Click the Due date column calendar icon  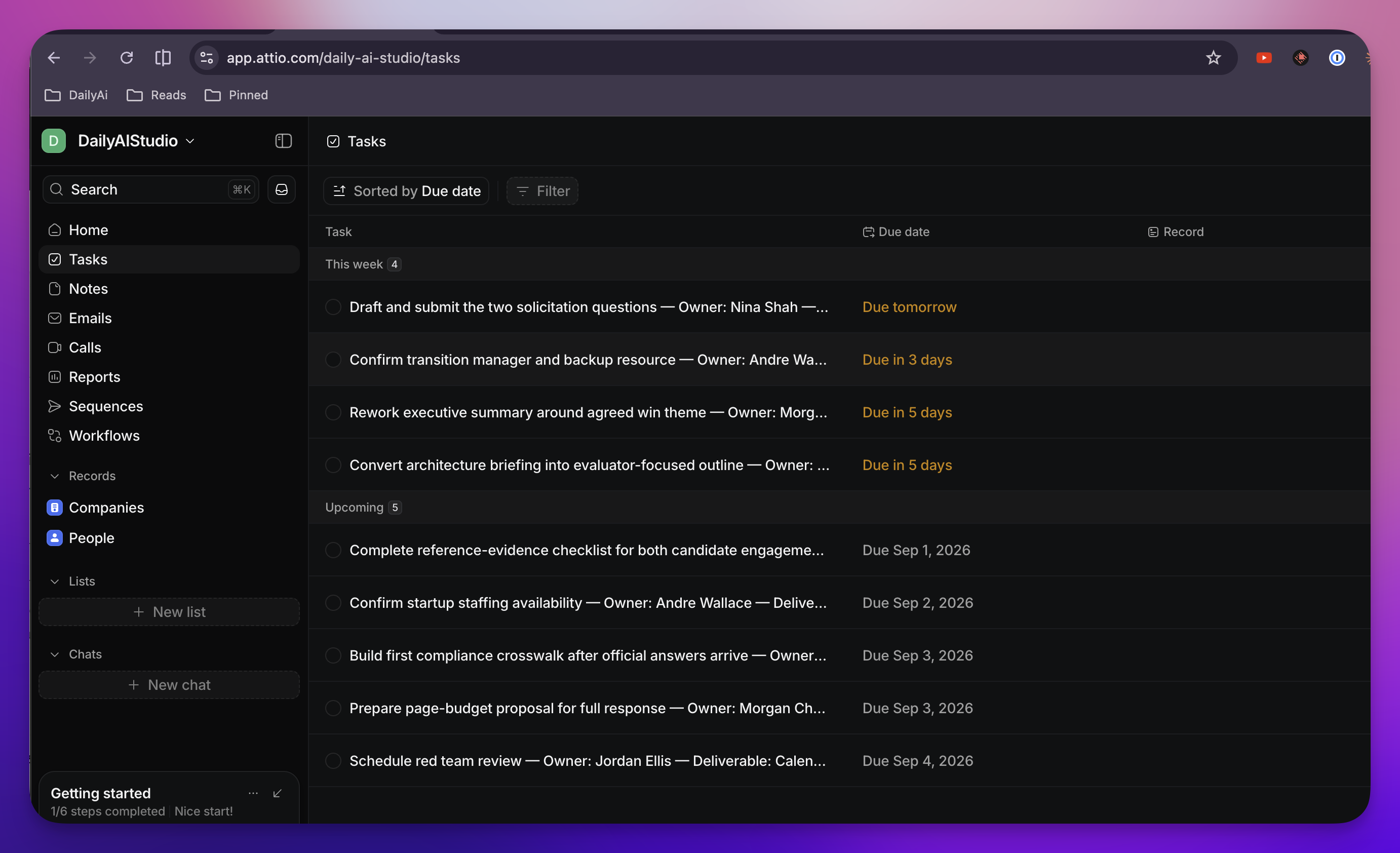(x=868, y=232)
